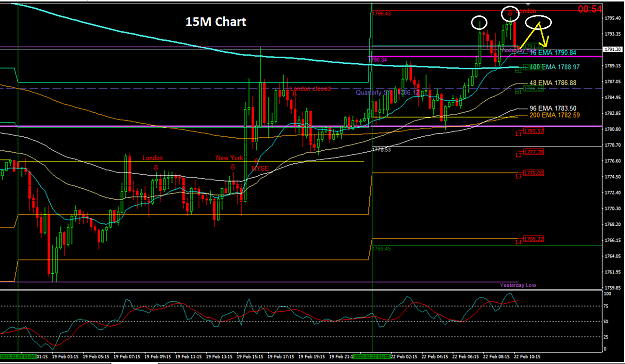Click 1795.40 on the price axis
625x364 pixels.
point(612,18)
